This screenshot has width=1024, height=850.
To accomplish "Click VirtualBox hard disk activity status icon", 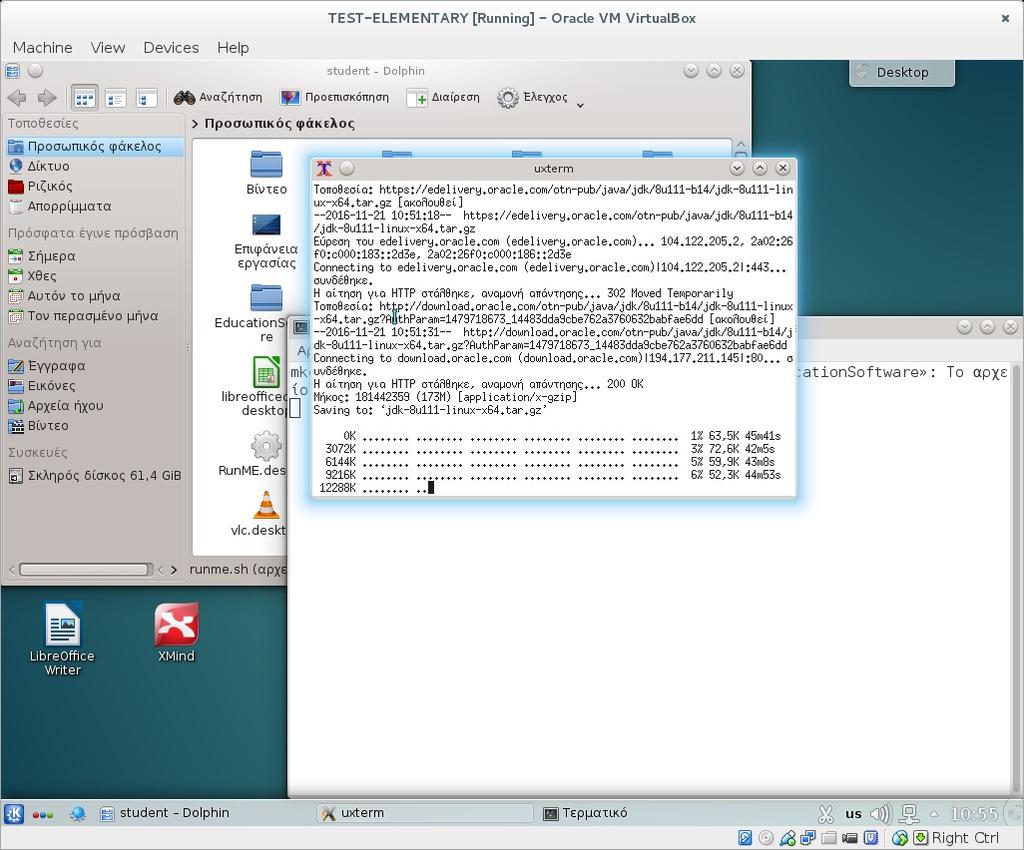I will tap(745, 838).
